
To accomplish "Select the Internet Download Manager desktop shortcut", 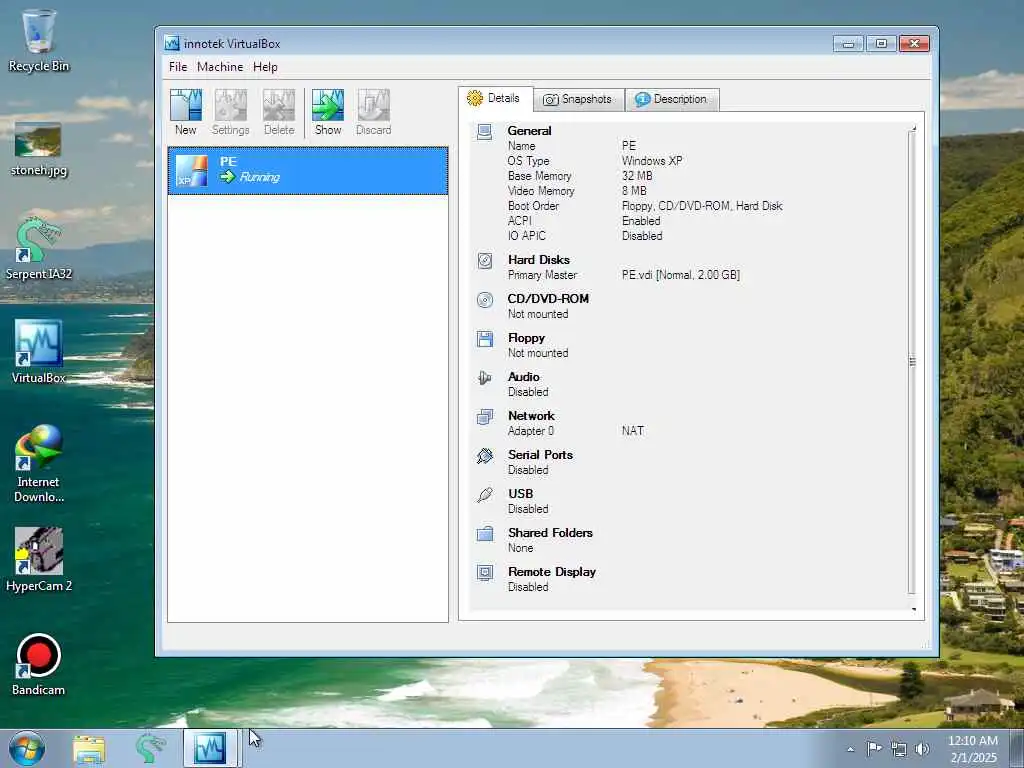I will (39, 464).
